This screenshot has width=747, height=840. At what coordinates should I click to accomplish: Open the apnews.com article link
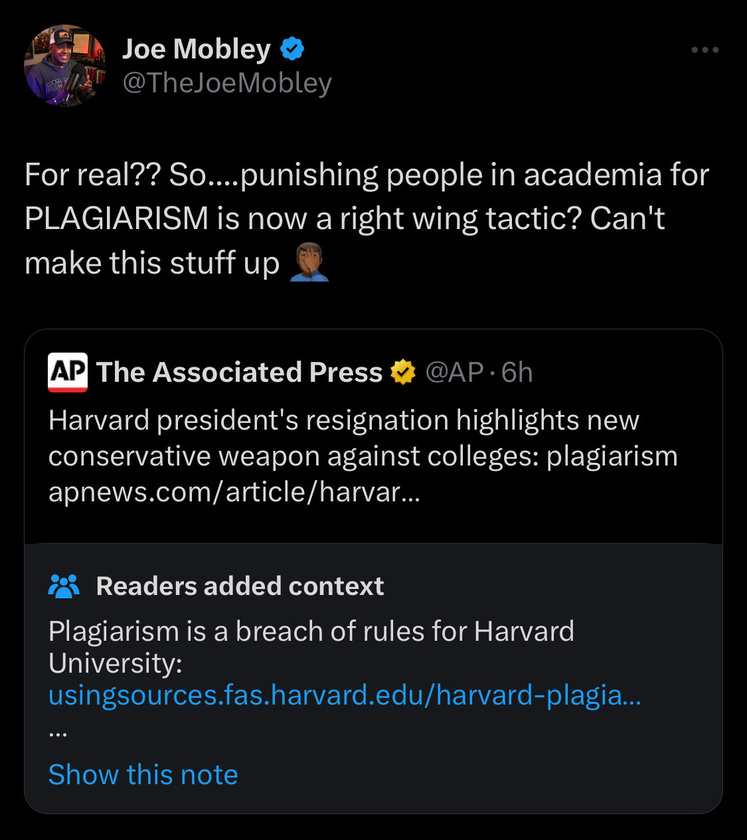(x=234, y=492)
